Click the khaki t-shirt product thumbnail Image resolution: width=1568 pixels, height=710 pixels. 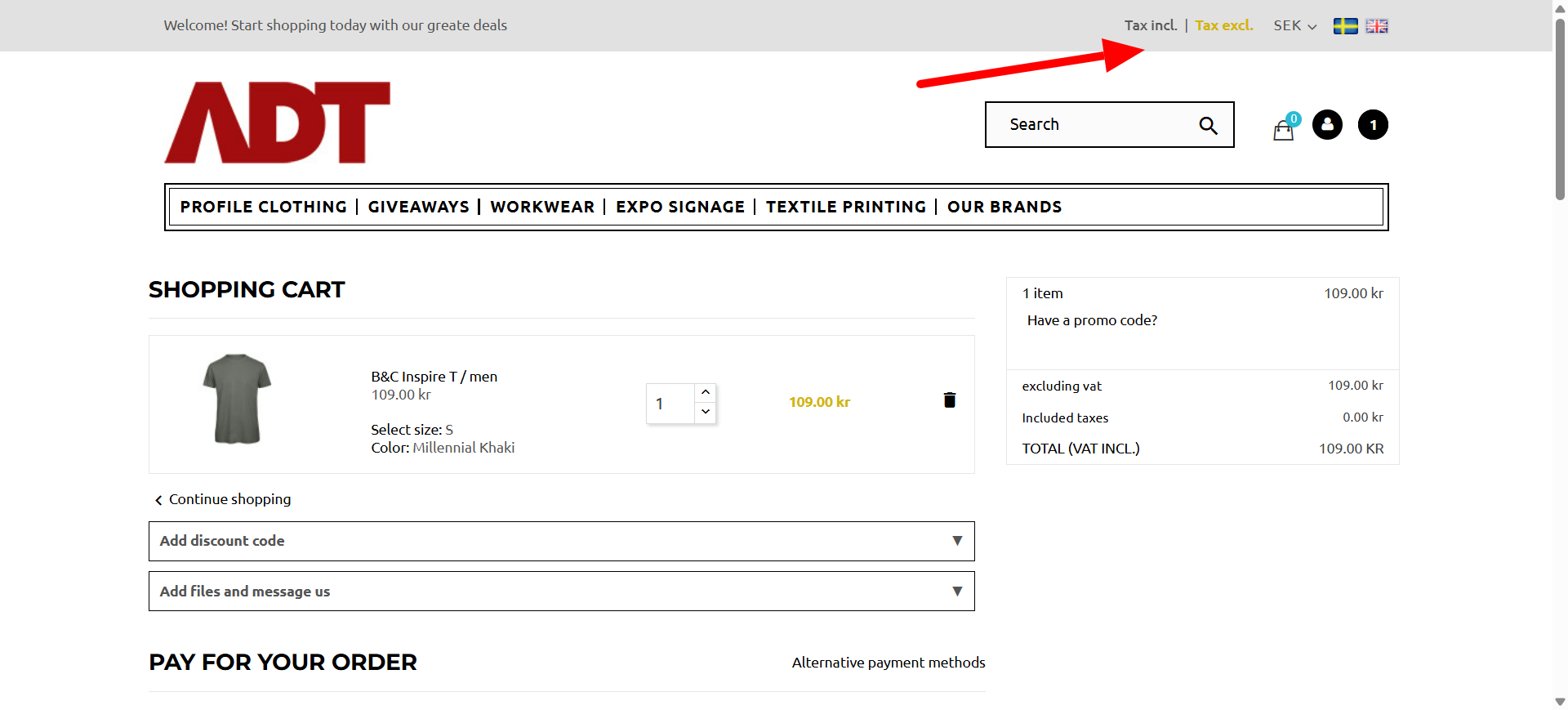point(237,400)
